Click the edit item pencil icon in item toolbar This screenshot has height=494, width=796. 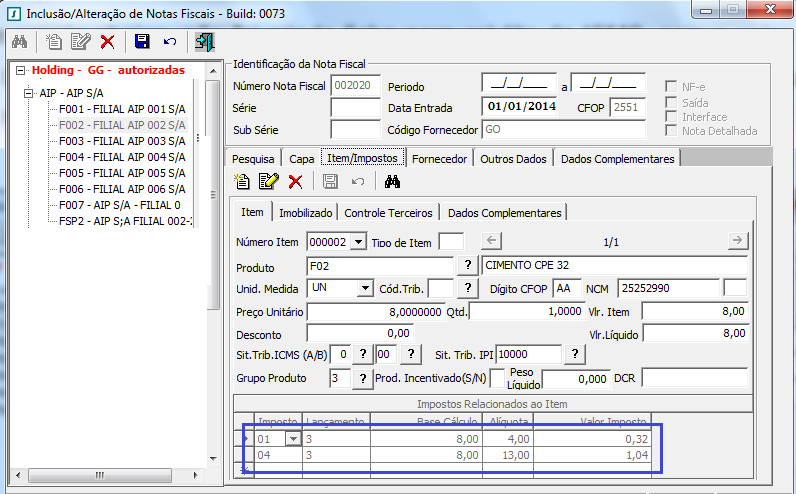268,181
